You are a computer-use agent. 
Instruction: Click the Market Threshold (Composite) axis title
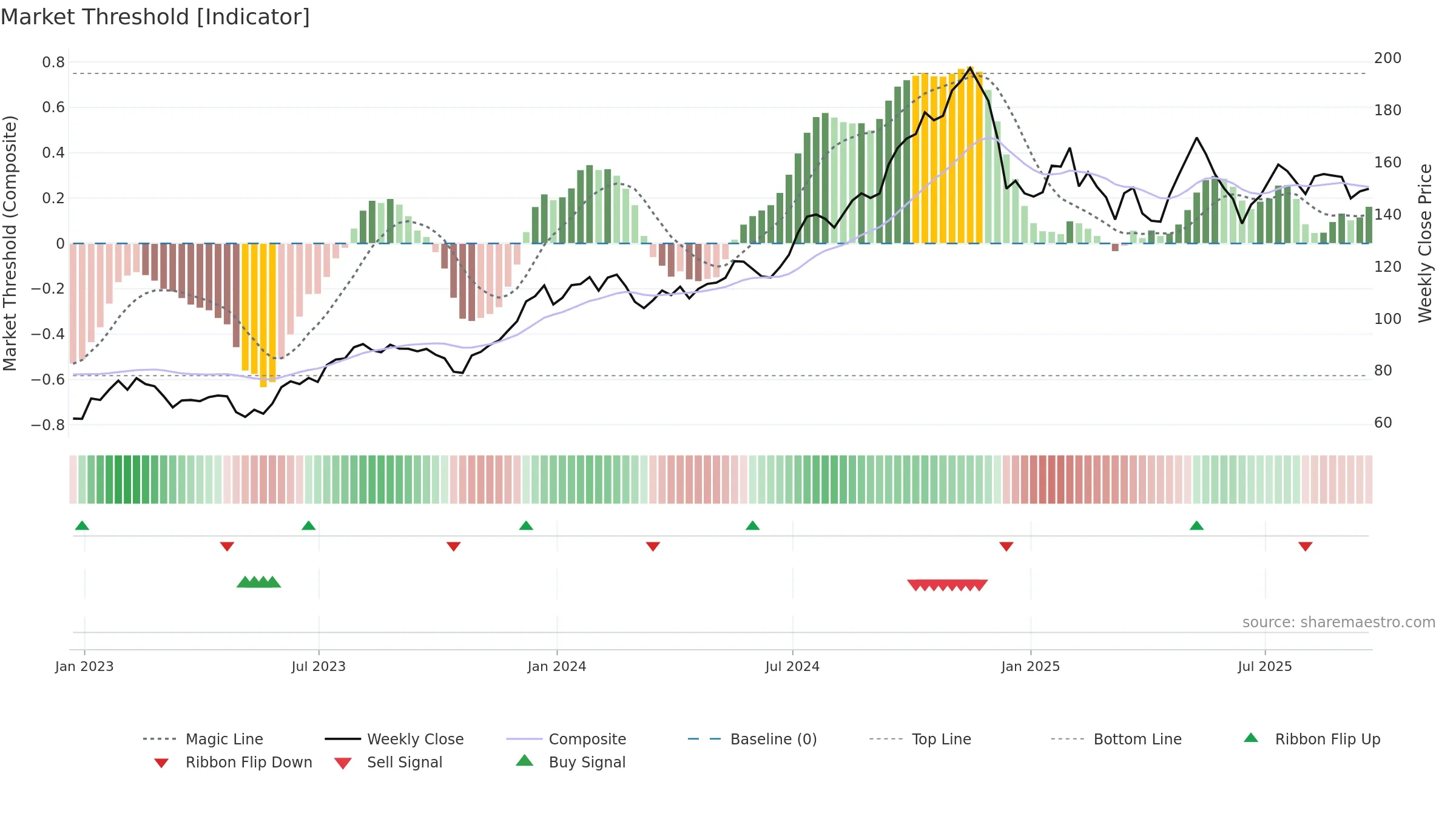click(x=10, y=243)
